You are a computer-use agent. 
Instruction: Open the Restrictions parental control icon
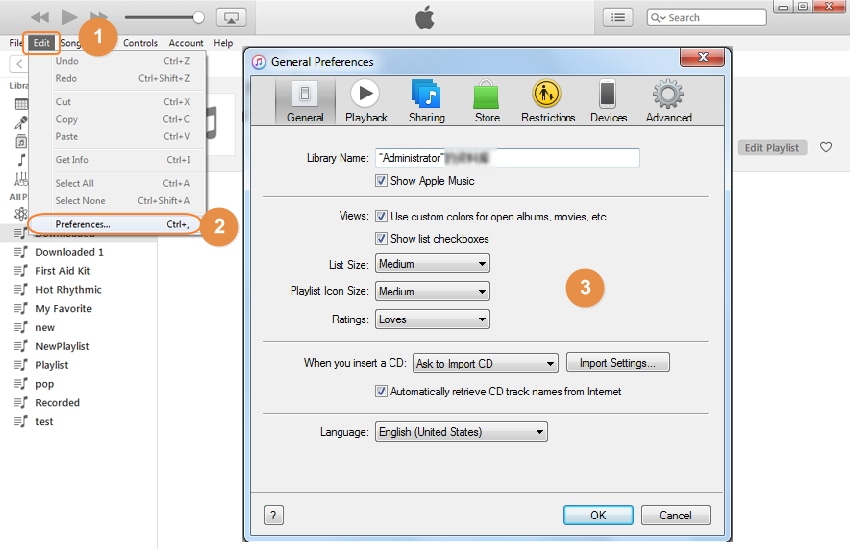[546, 94]
